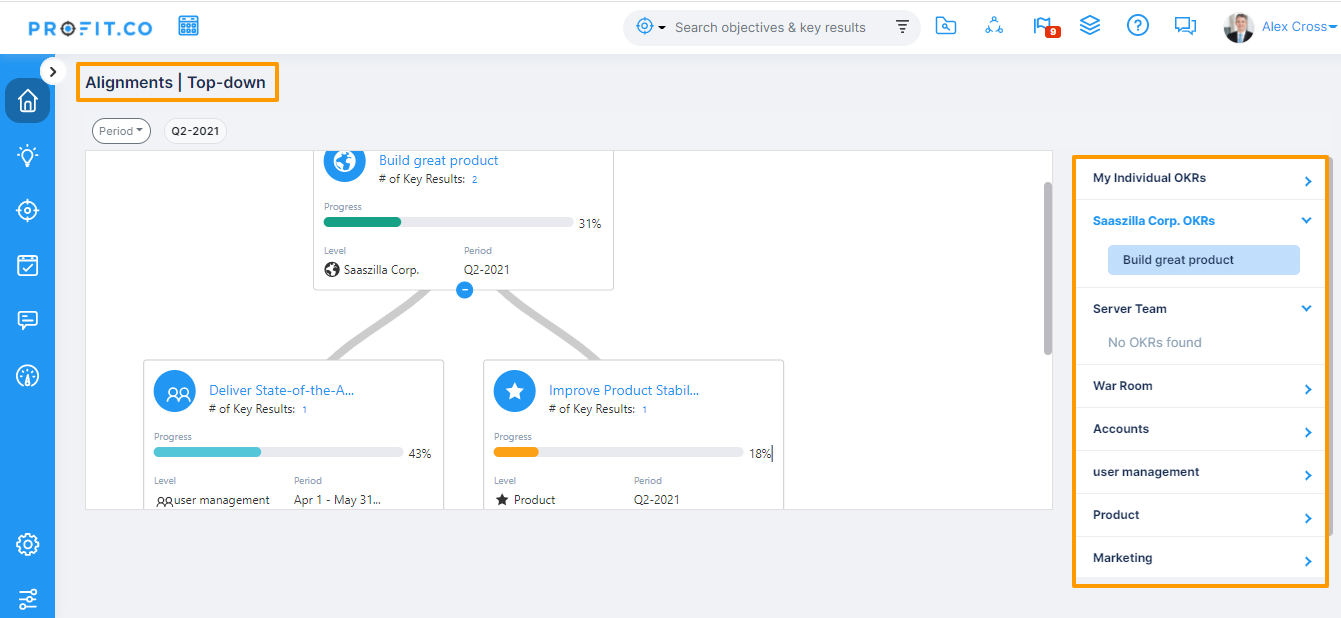The width and height of the screenshot is (1341, 618).
Task: Select the lightbulb ideas icon in sidebar
Action: [x=27, y=155]
